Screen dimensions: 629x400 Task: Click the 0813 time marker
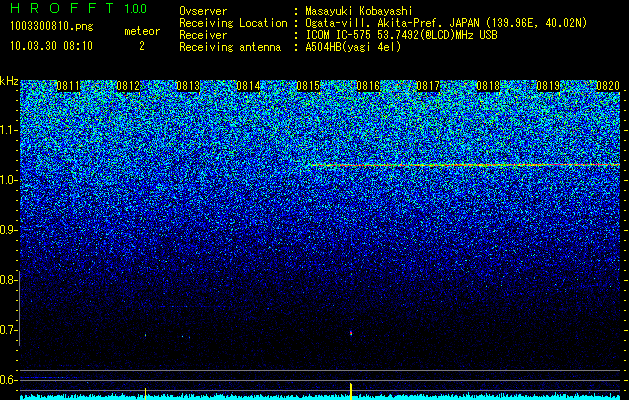click(x=188, y=86)
